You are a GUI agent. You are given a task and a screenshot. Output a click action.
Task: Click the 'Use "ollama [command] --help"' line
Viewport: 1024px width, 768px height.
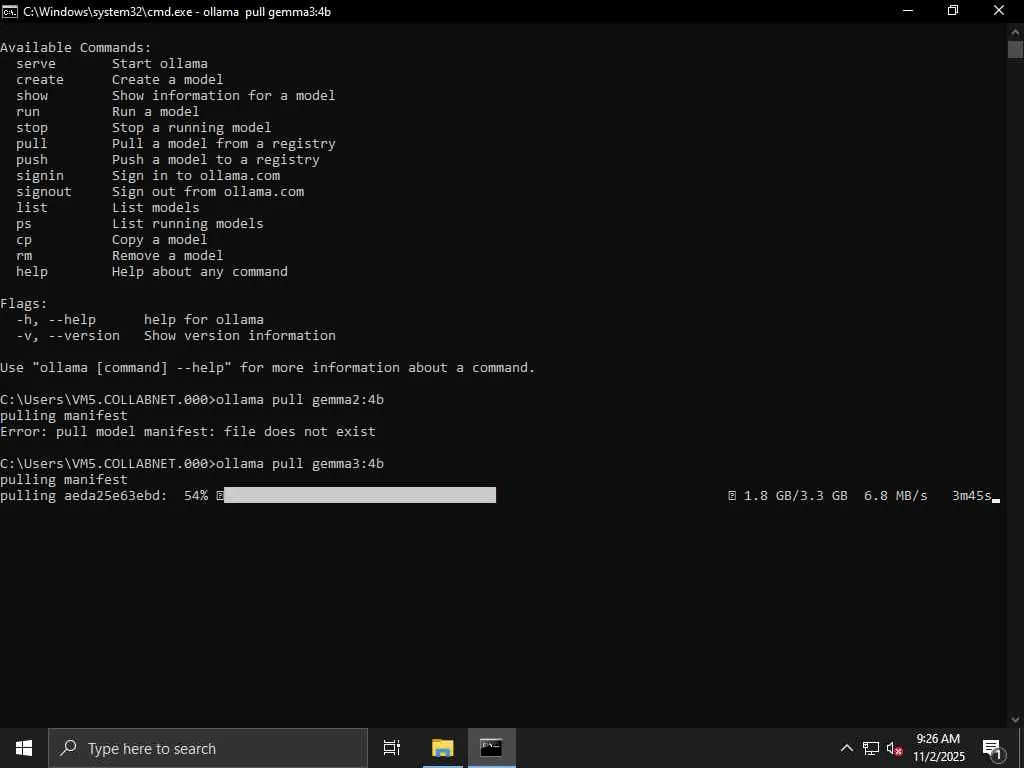pos(267,368)
